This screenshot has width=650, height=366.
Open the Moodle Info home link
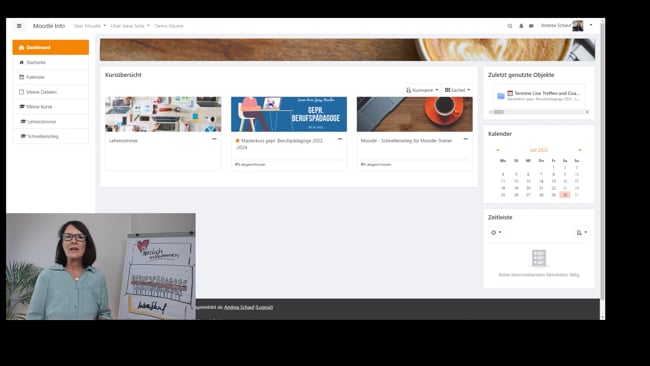click(49, 26)
